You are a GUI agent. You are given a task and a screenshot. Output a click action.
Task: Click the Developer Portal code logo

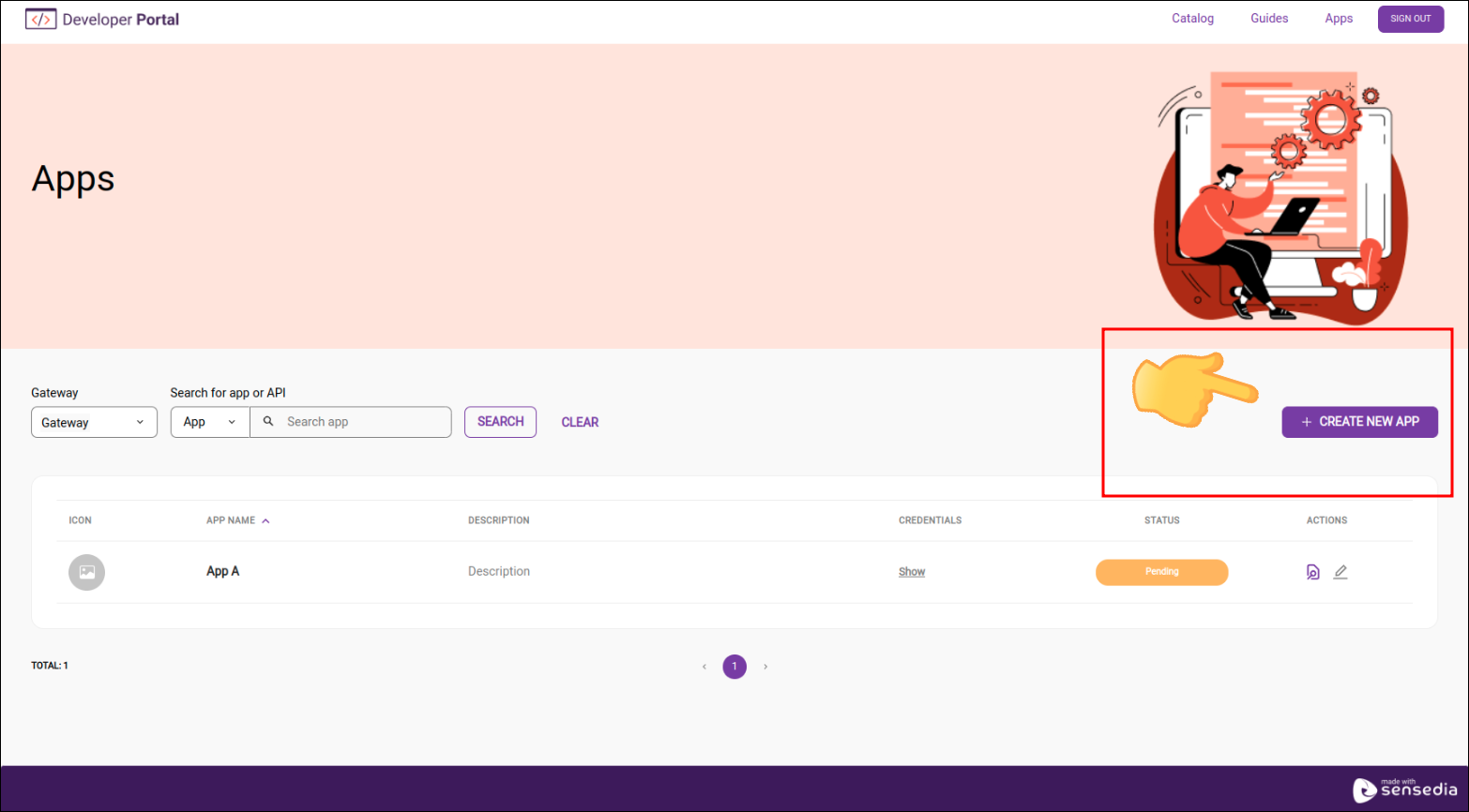click(x=40, y=18)
